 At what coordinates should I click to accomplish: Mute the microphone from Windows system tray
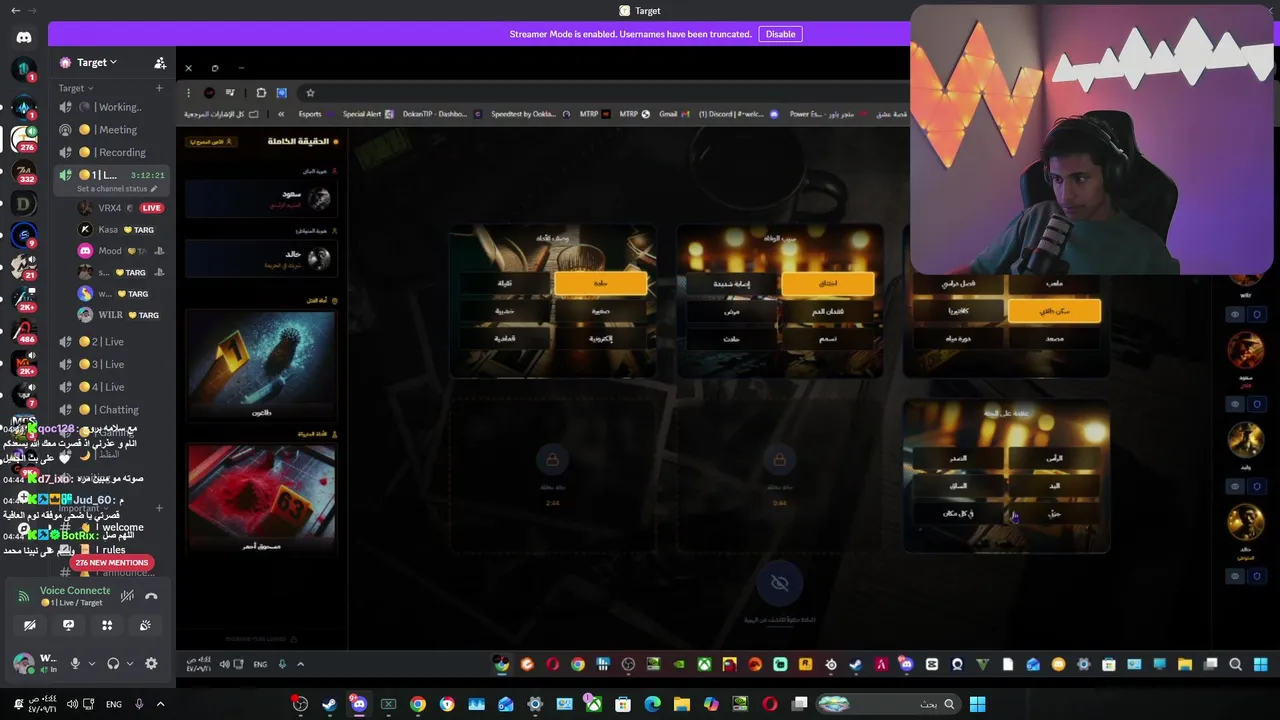[139, 704]
